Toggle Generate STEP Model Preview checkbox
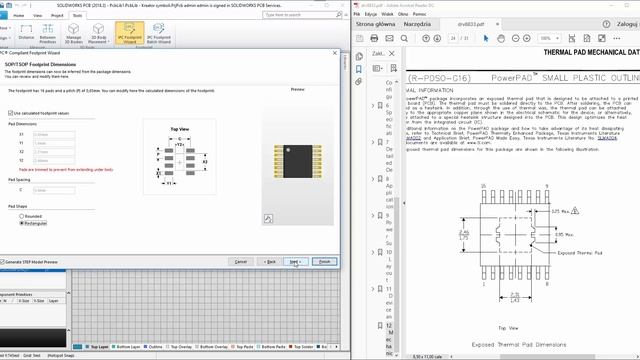Viewport: 640px width, 360px height. tap(2, 262)
